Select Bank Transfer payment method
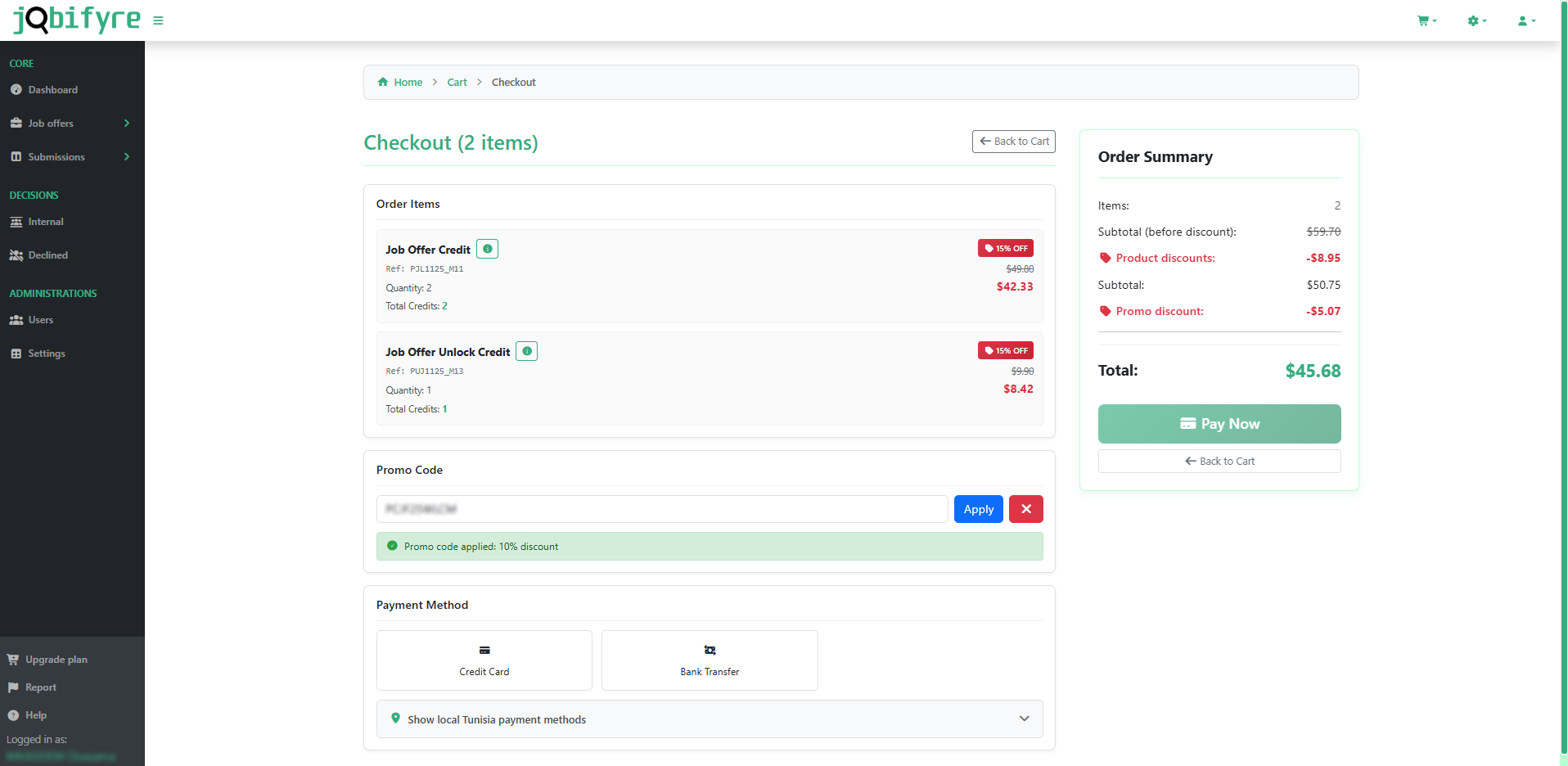 coord(710,660)
